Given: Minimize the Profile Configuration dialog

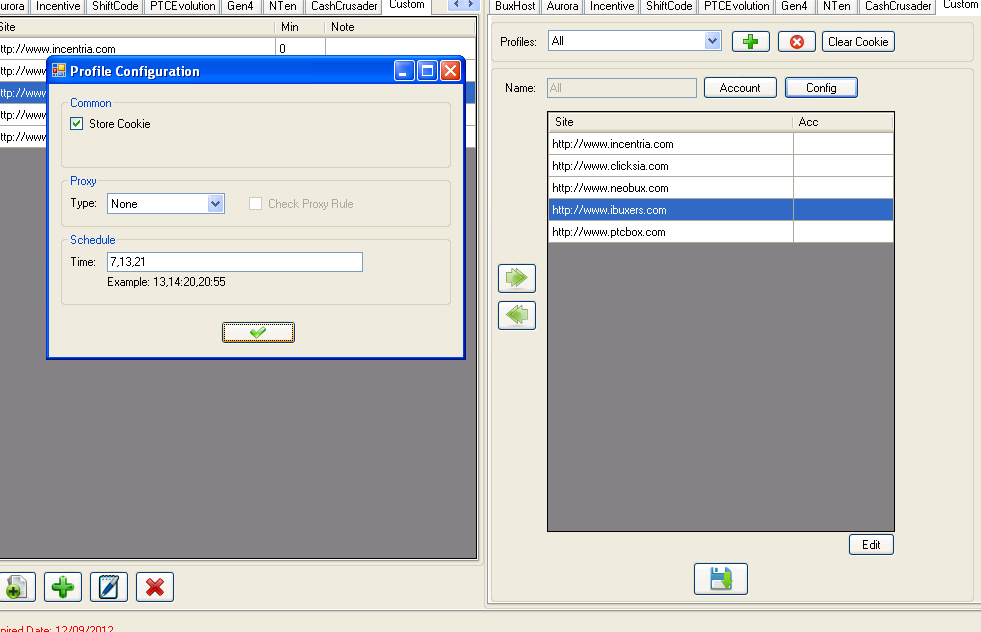Looking at the screenshot, I should click(404, 71).
